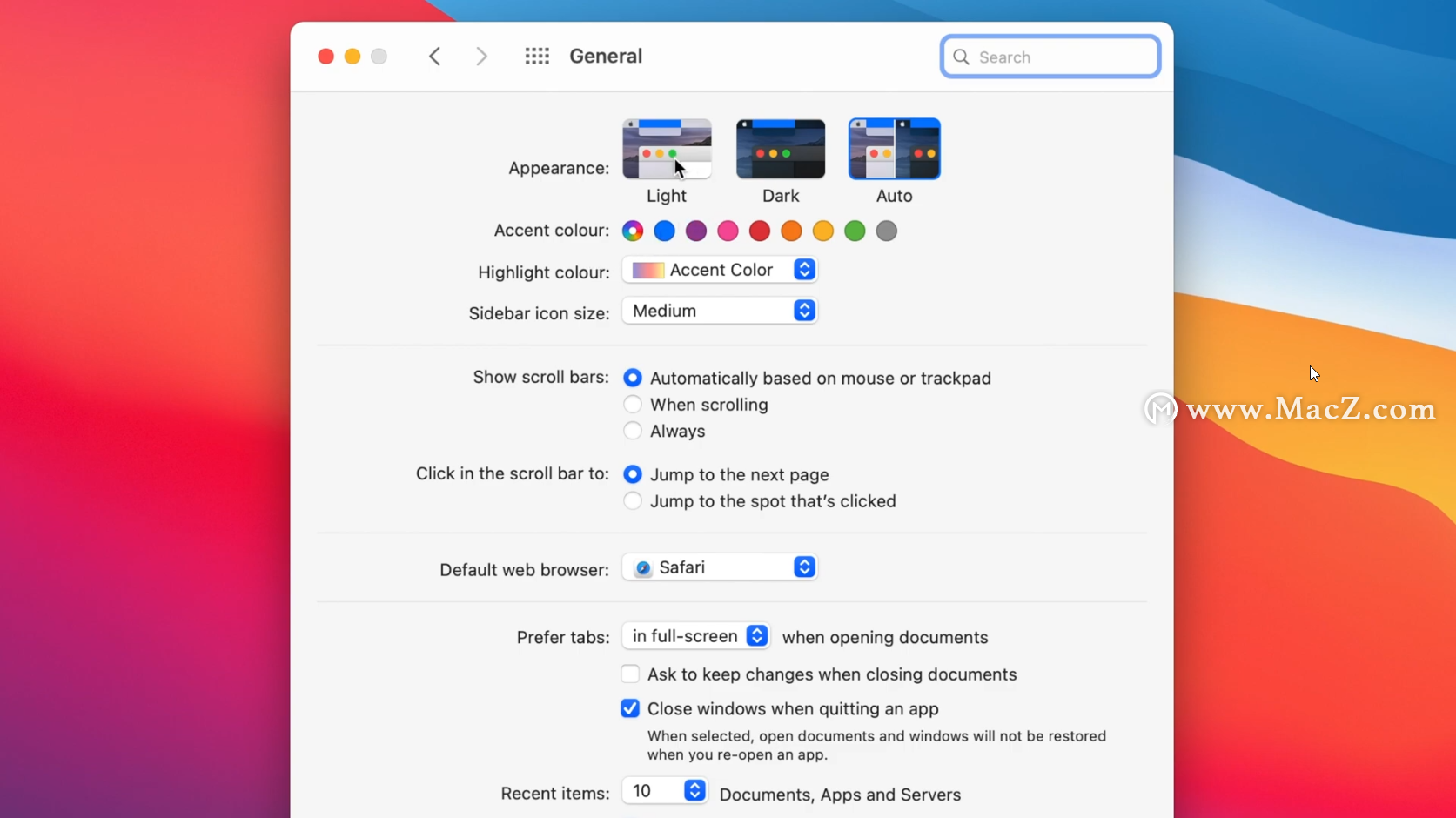The height and width of the screenshot is (818, 1456).
Task: Focus the Search field
Action: [1050, 57]
